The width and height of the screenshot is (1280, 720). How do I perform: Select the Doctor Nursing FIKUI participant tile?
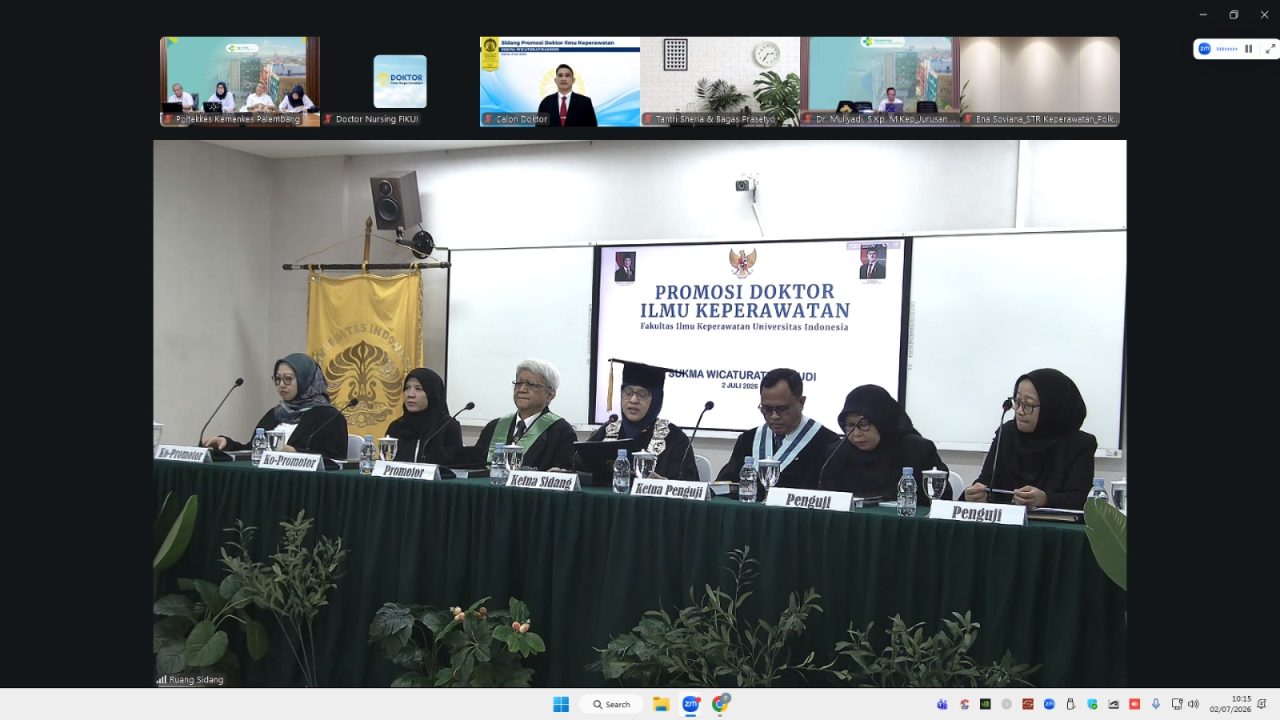400,81
